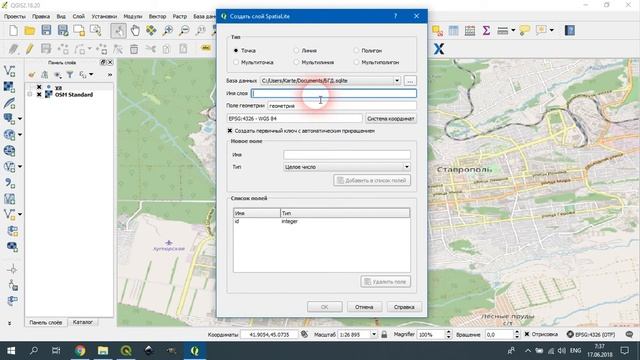Toggle visibility of the OSM Standard layer
640x360 pixels.
(39, 95)
